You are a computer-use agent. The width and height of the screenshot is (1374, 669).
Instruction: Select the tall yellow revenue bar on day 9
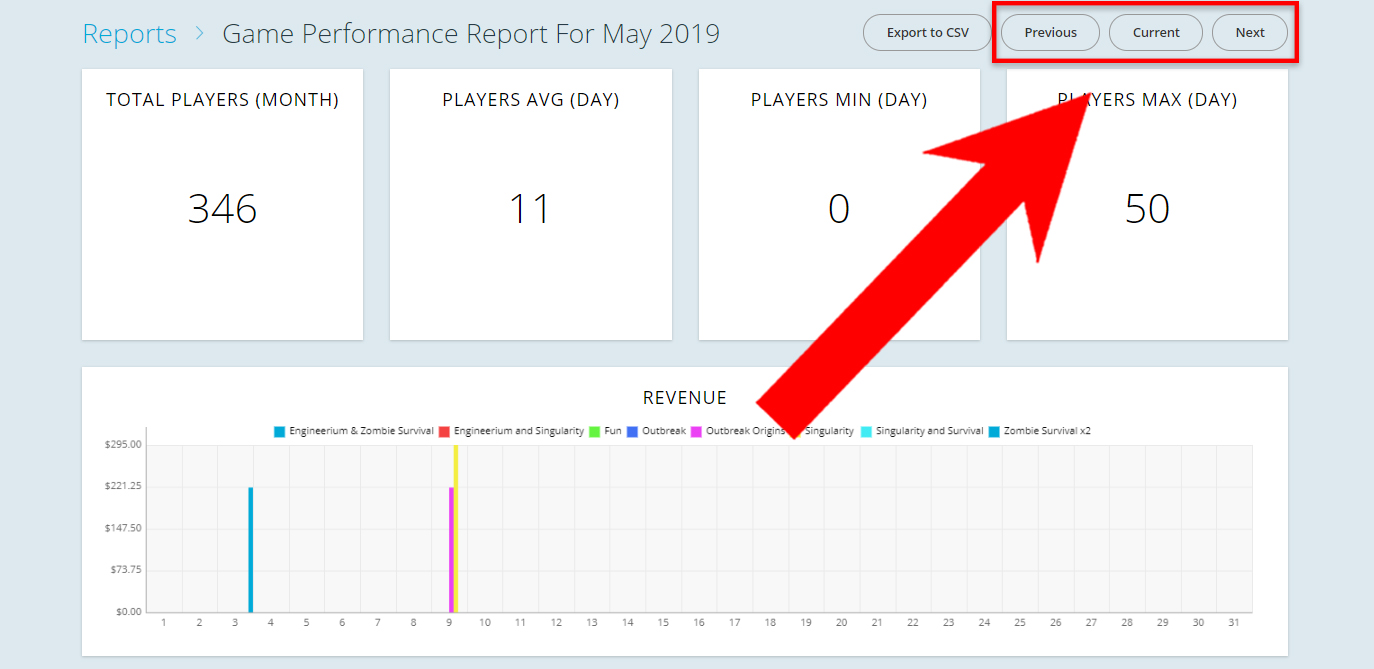pyautogui.click(x=456, y=528)
